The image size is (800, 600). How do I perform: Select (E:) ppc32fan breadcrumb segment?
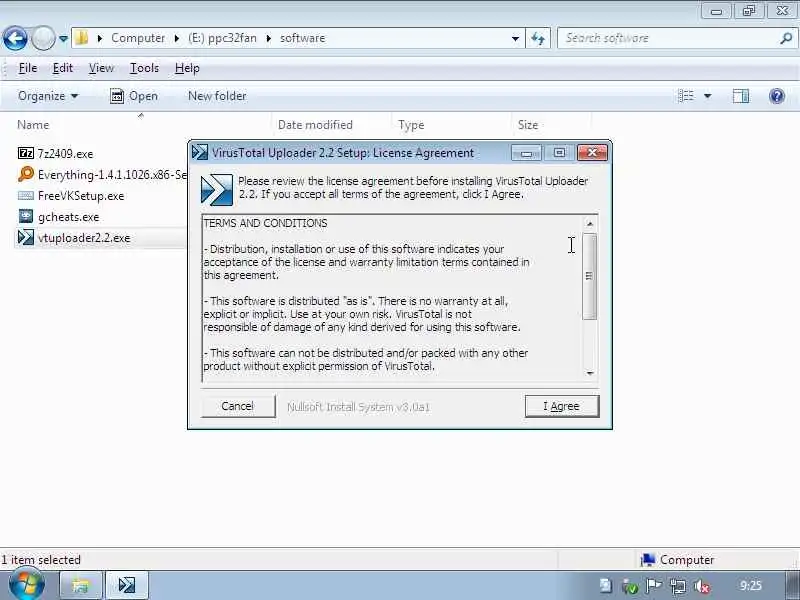pyautogui.click(x=222, y=38)
